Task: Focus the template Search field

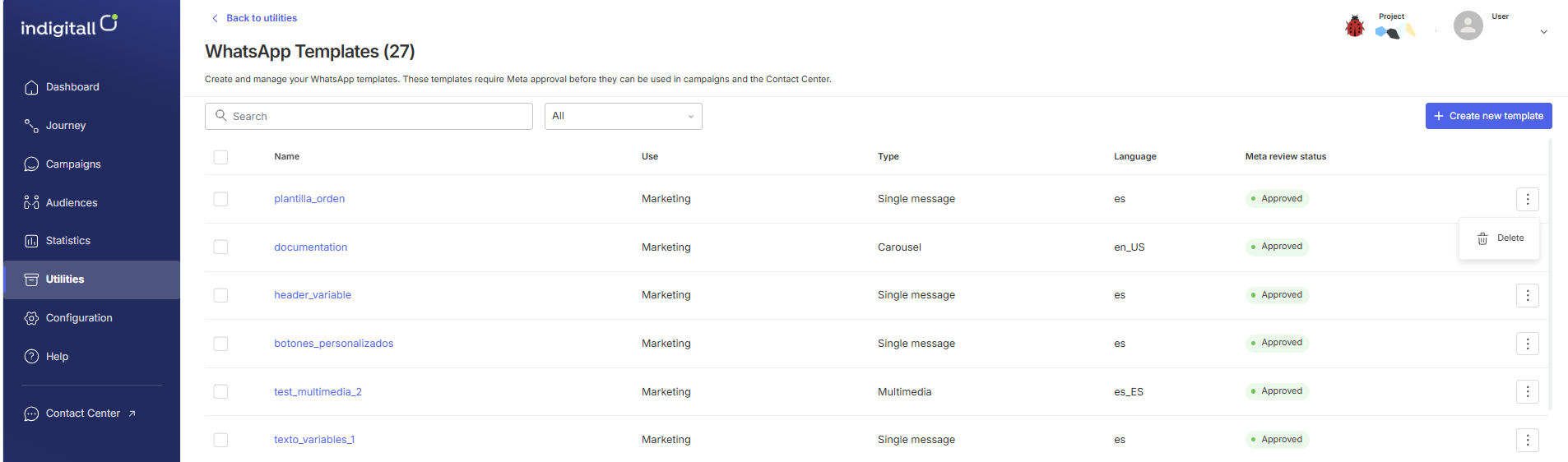Action: (369, 116)
